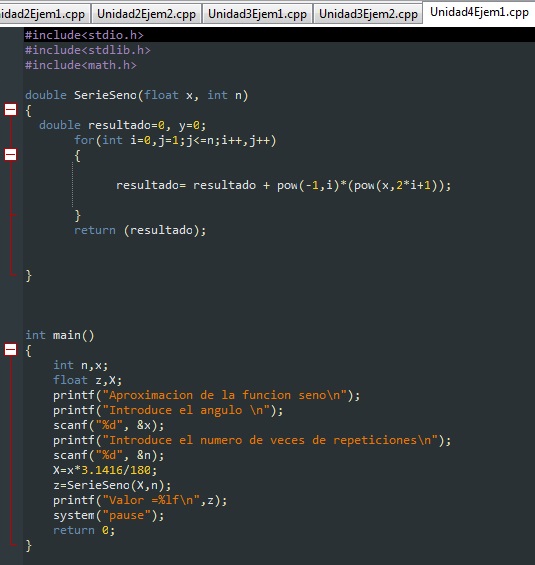Click the float z,X declaration line
535x565 pixels.
88,380
